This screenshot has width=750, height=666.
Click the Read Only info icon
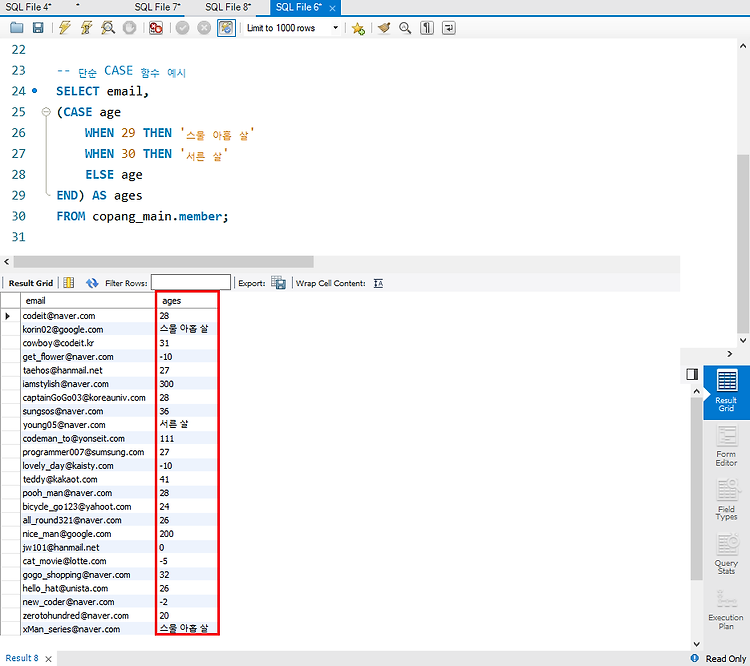[x=695, y=658]
